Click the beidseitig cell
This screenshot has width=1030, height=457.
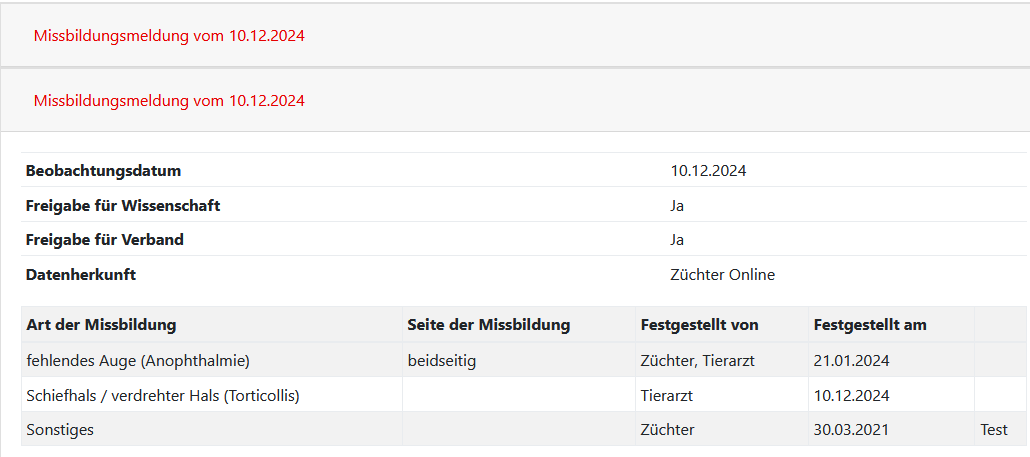tap(441, 360)
